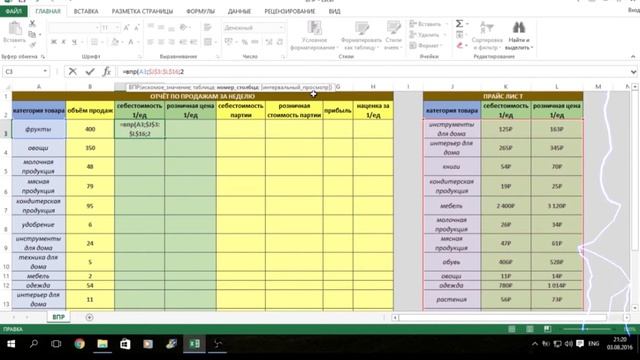The width and height of the screenshot is (640, 360).
Task: Cancel formula entry with the X icon
Action: point(73,71)
